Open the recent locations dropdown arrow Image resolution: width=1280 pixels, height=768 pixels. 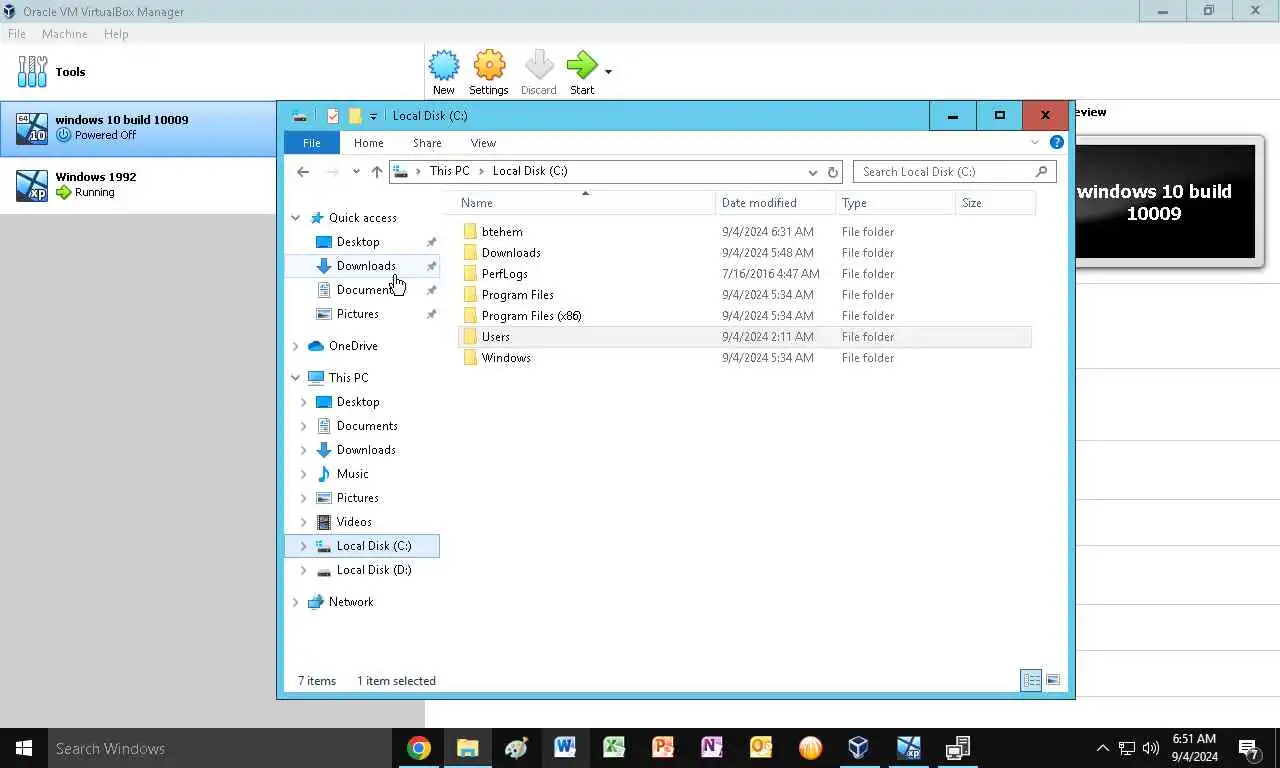356,172
